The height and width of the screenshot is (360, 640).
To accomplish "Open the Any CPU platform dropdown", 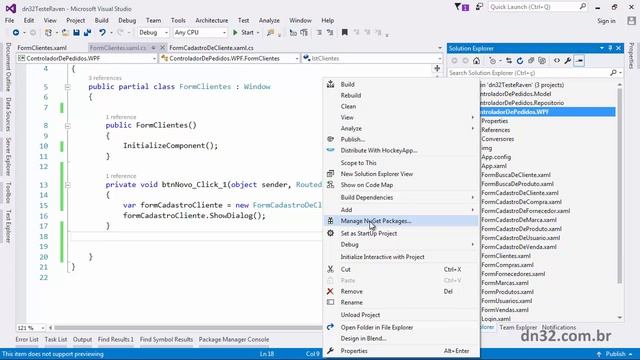I will click(x=200, y=33).
